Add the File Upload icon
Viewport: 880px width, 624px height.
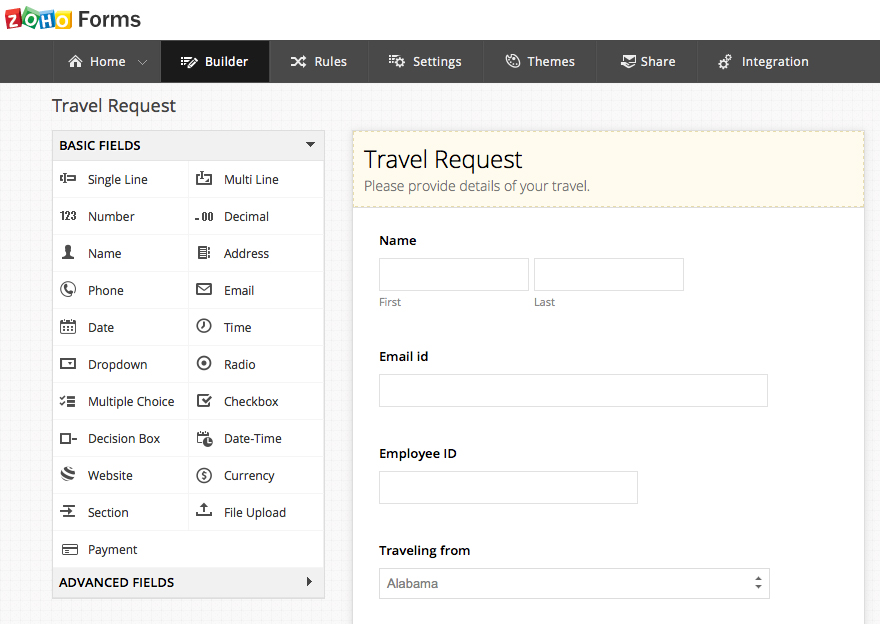pyautogui.click(x=204, y=510)
